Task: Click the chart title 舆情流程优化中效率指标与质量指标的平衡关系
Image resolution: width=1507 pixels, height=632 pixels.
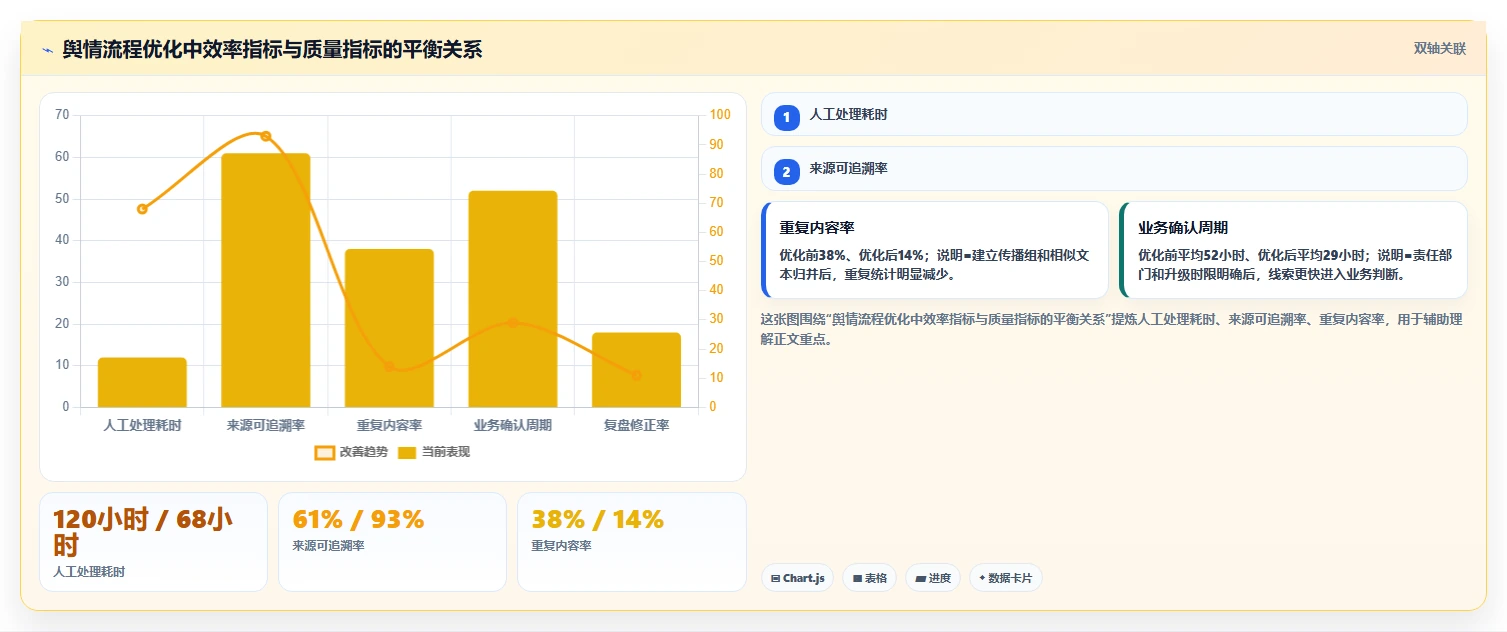Action: pyautogui.click(x=272, y=50)
